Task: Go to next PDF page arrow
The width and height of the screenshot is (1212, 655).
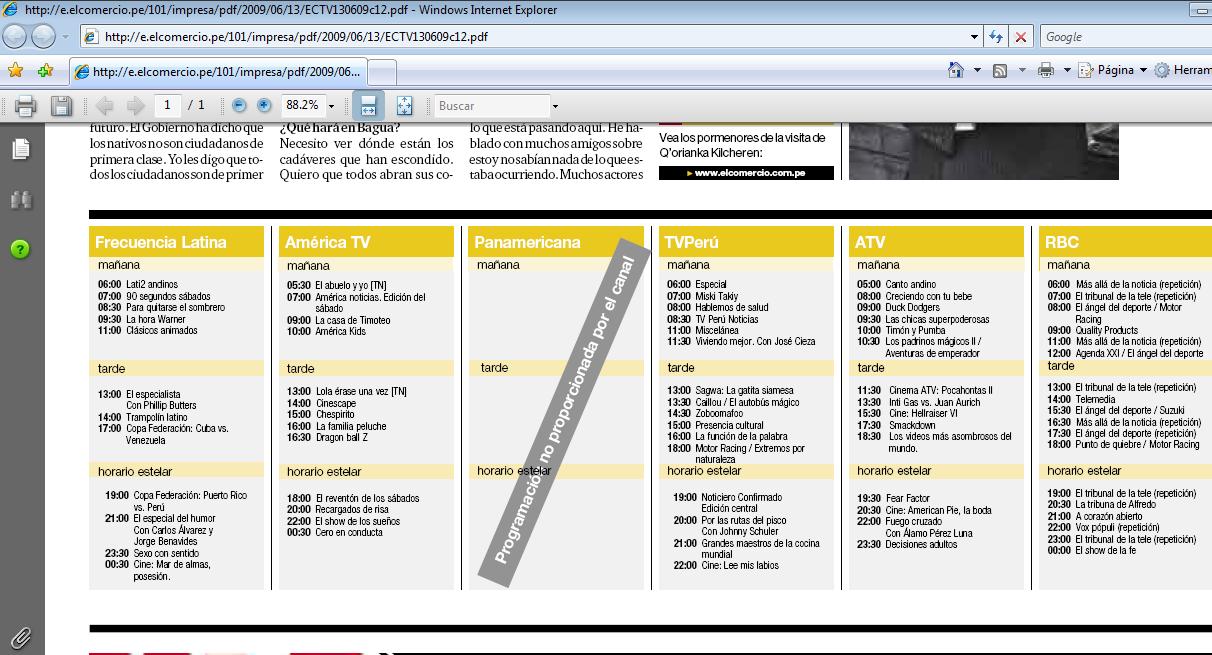Action: tap(135, 105)
